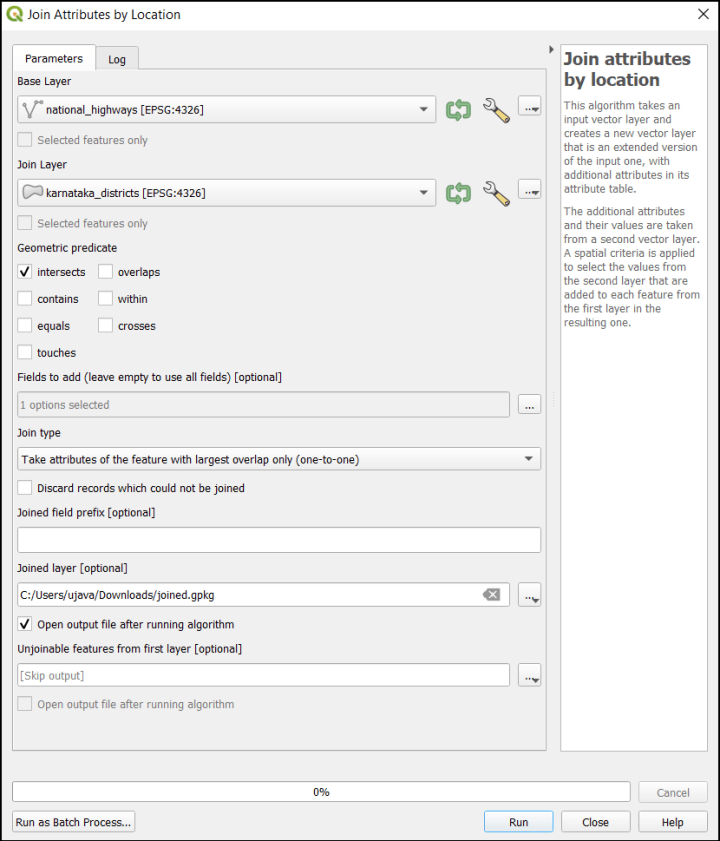This screenshot has width=720, height=841.
Task: Switch to the Log tab
Action: 117,59
